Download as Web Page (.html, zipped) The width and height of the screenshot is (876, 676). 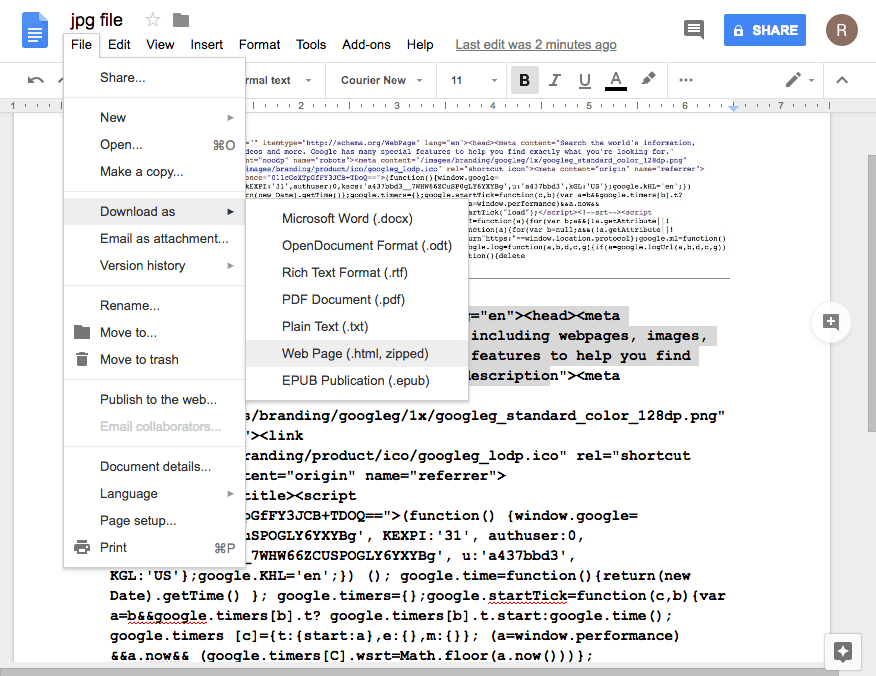pyautogui.click(x=357, y=354)
